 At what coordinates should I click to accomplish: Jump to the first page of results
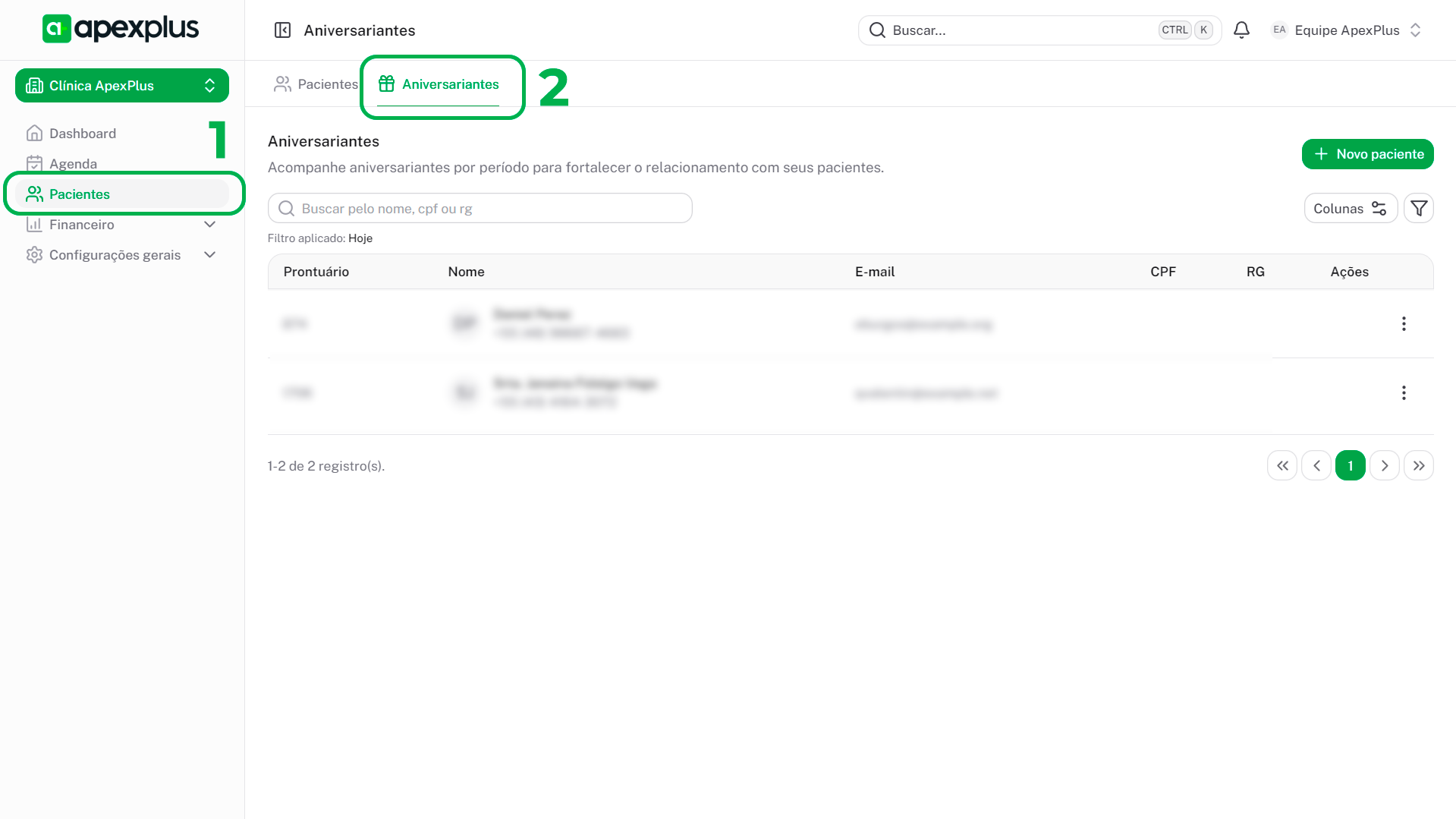tap(1281, 466)
